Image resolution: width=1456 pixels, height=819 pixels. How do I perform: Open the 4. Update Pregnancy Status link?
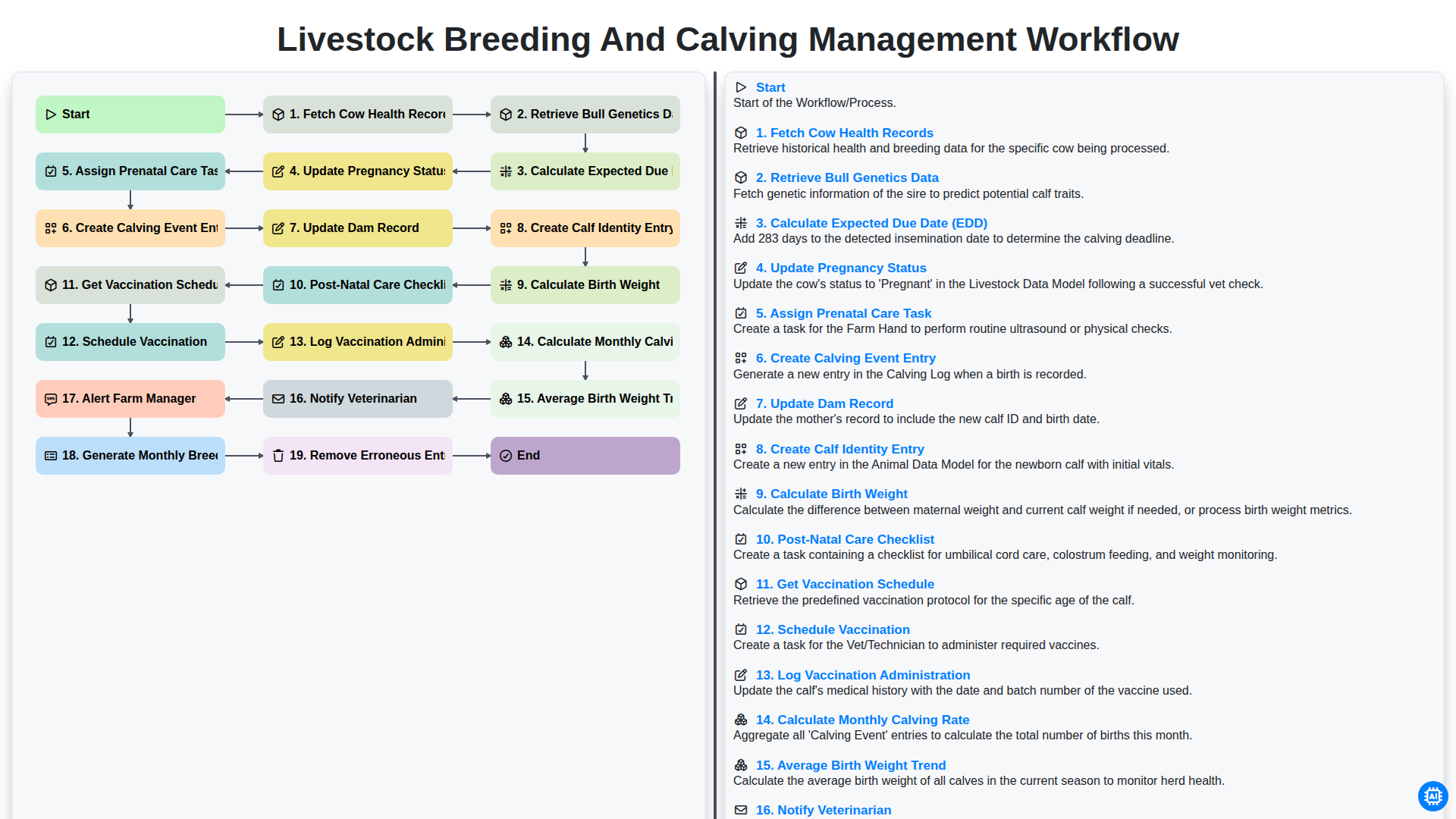coord(841,268)
